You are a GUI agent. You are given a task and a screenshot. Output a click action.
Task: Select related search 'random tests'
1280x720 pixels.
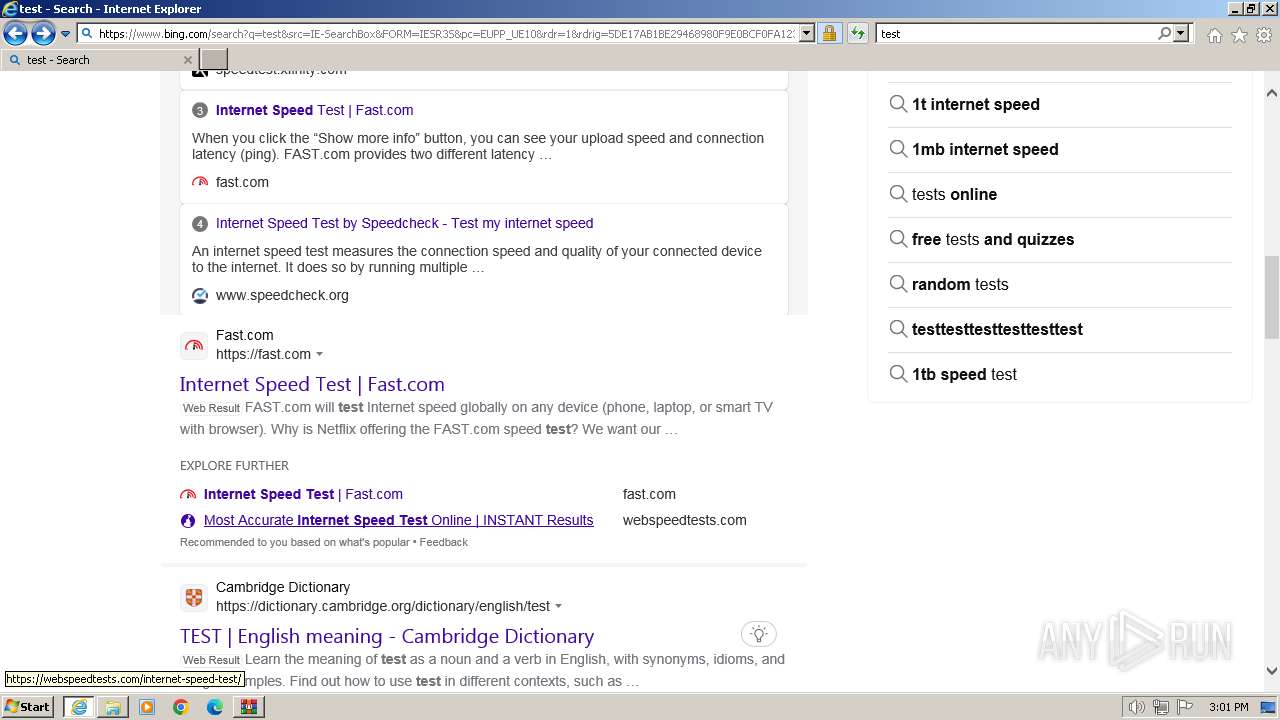[1060, 284]
